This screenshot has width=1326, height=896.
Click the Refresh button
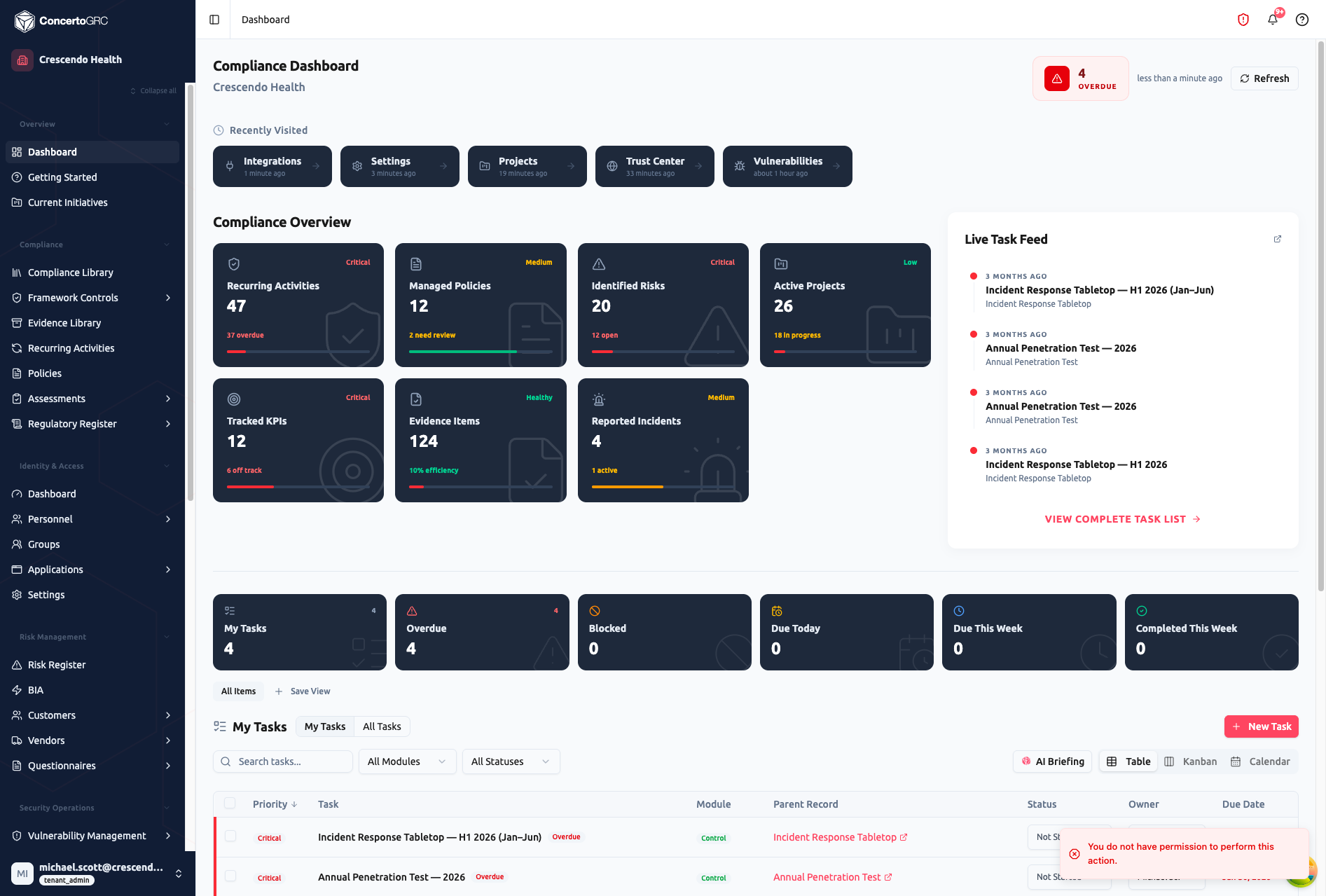tap(1264, 78)
